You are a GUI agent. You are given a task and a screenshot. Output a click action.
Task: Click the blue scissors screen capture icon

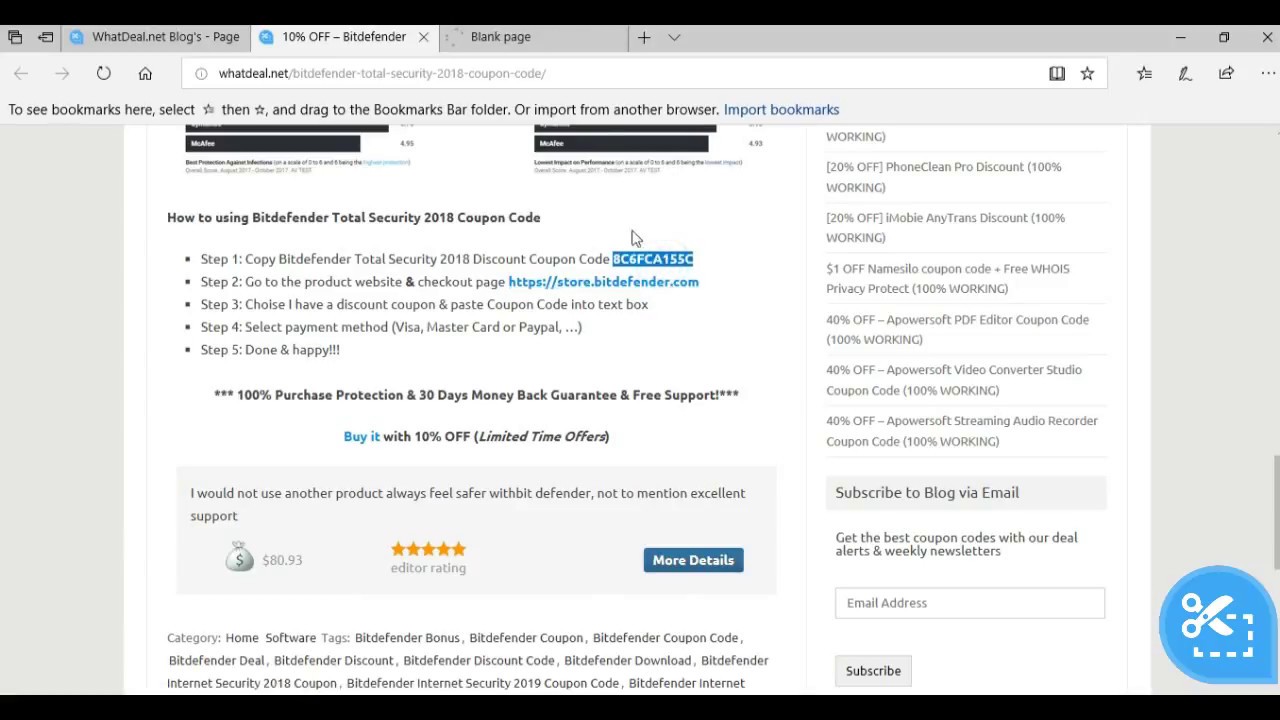[1217, 623]
